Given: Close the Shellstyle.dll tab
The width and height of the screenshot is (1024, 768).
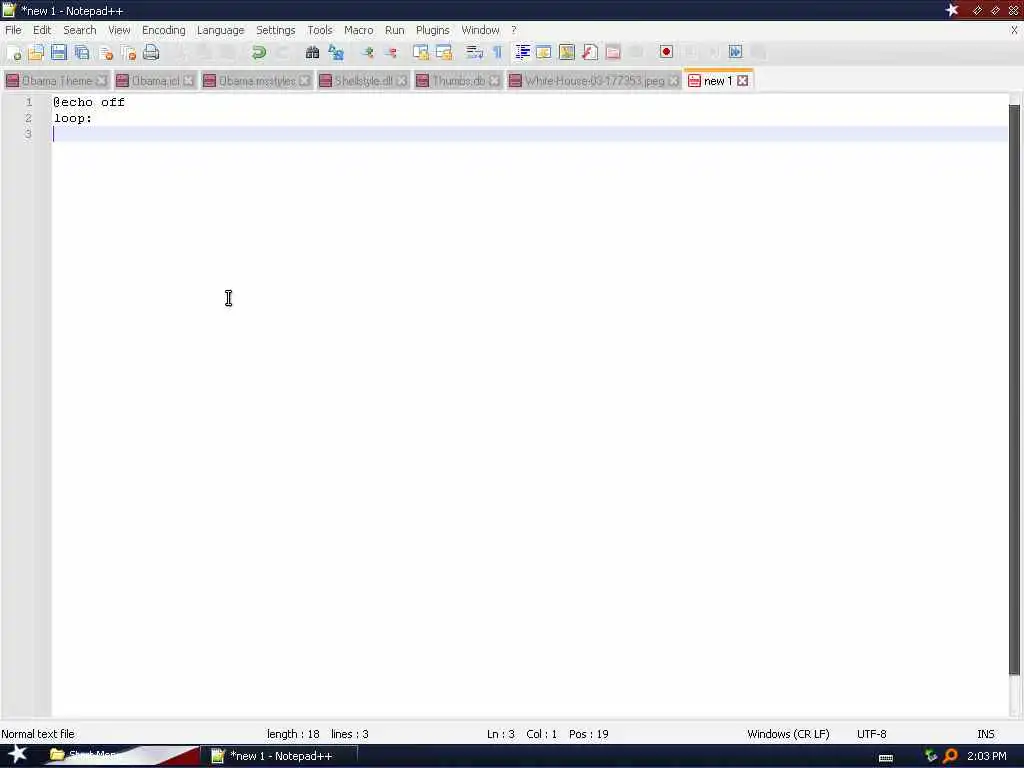Looking at the screenshot, I should point(402,81).
